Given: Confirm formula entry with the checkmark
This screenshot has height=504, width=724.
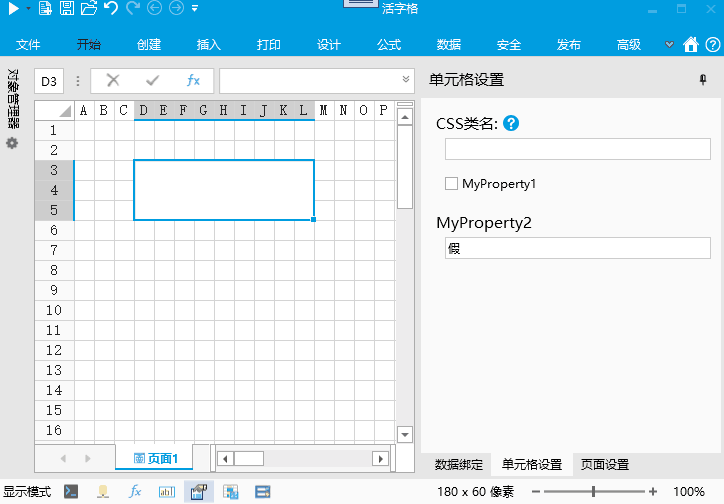Looking at the screenshot, I should 152,81.
